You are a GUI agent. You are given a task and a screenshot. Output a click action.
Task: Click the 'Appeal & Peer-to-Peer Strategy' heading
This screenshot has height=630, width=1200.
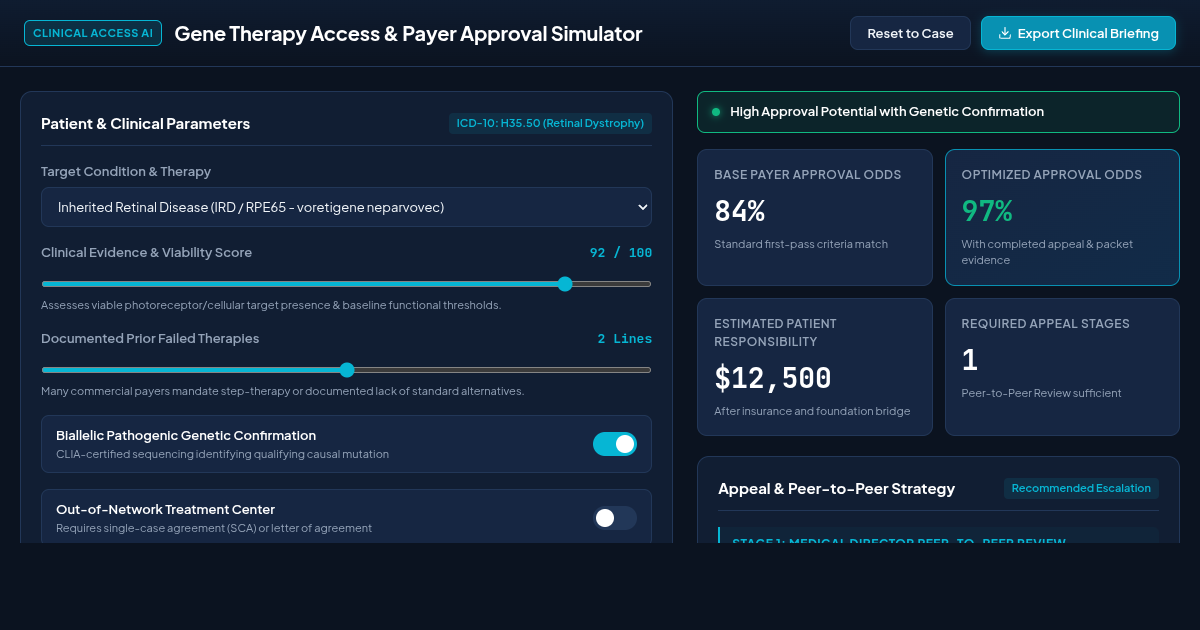coord(837,489)
